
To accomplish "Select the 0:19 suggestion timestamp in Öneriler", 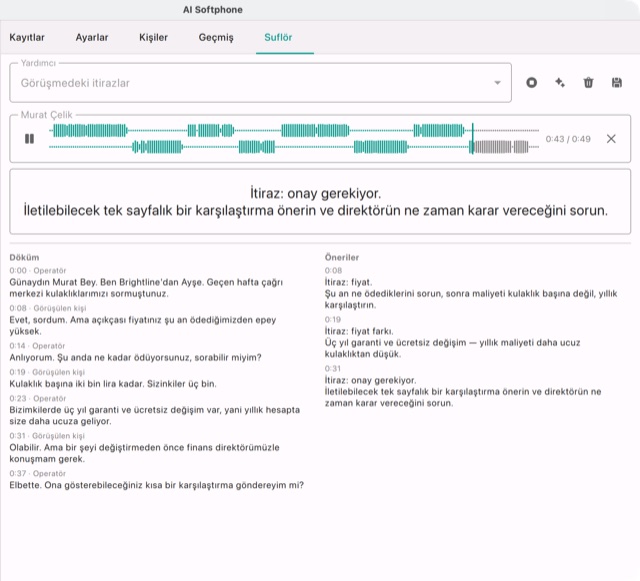I will [333, 319].
